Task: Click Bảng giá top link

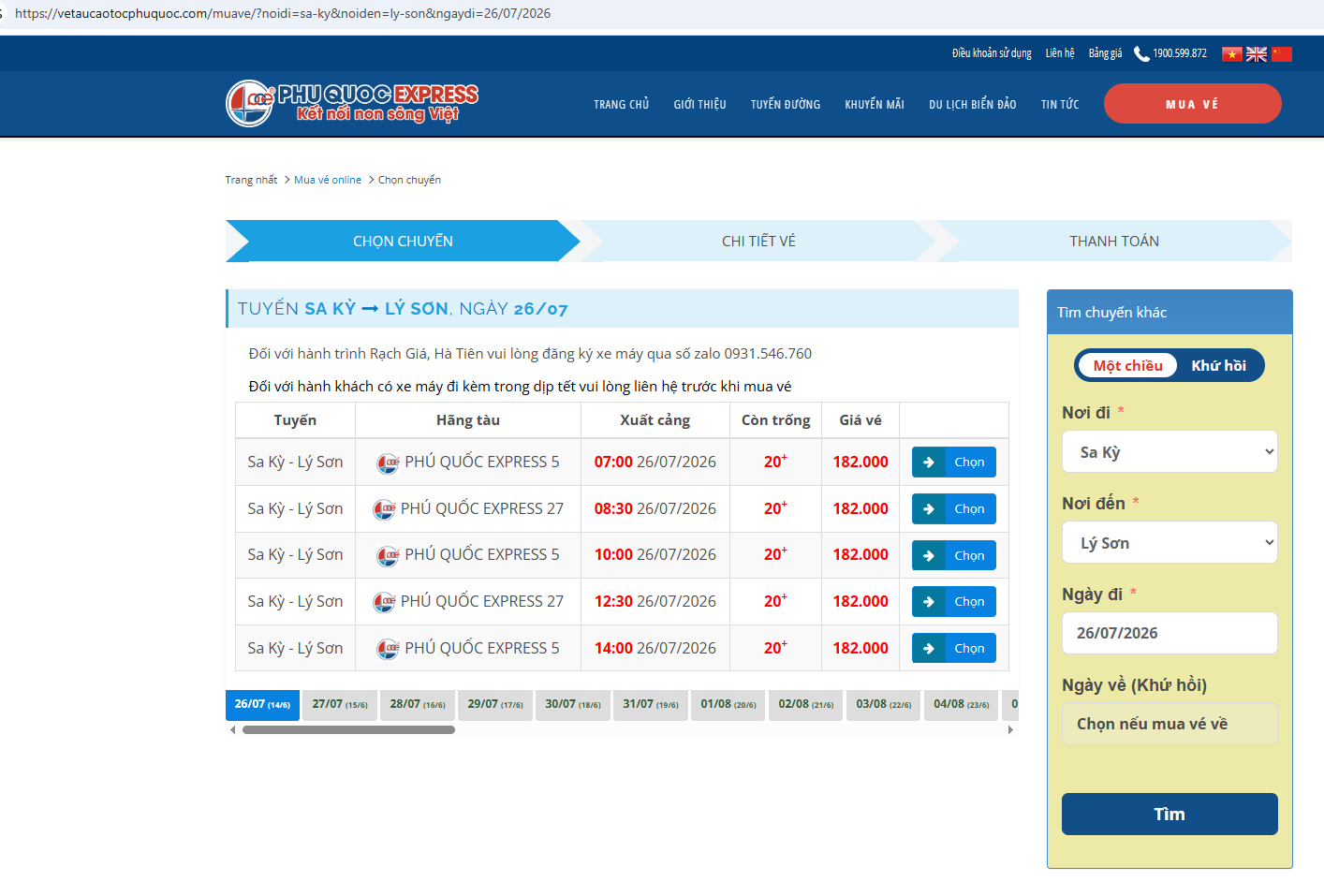Action: click(1105, 53)
